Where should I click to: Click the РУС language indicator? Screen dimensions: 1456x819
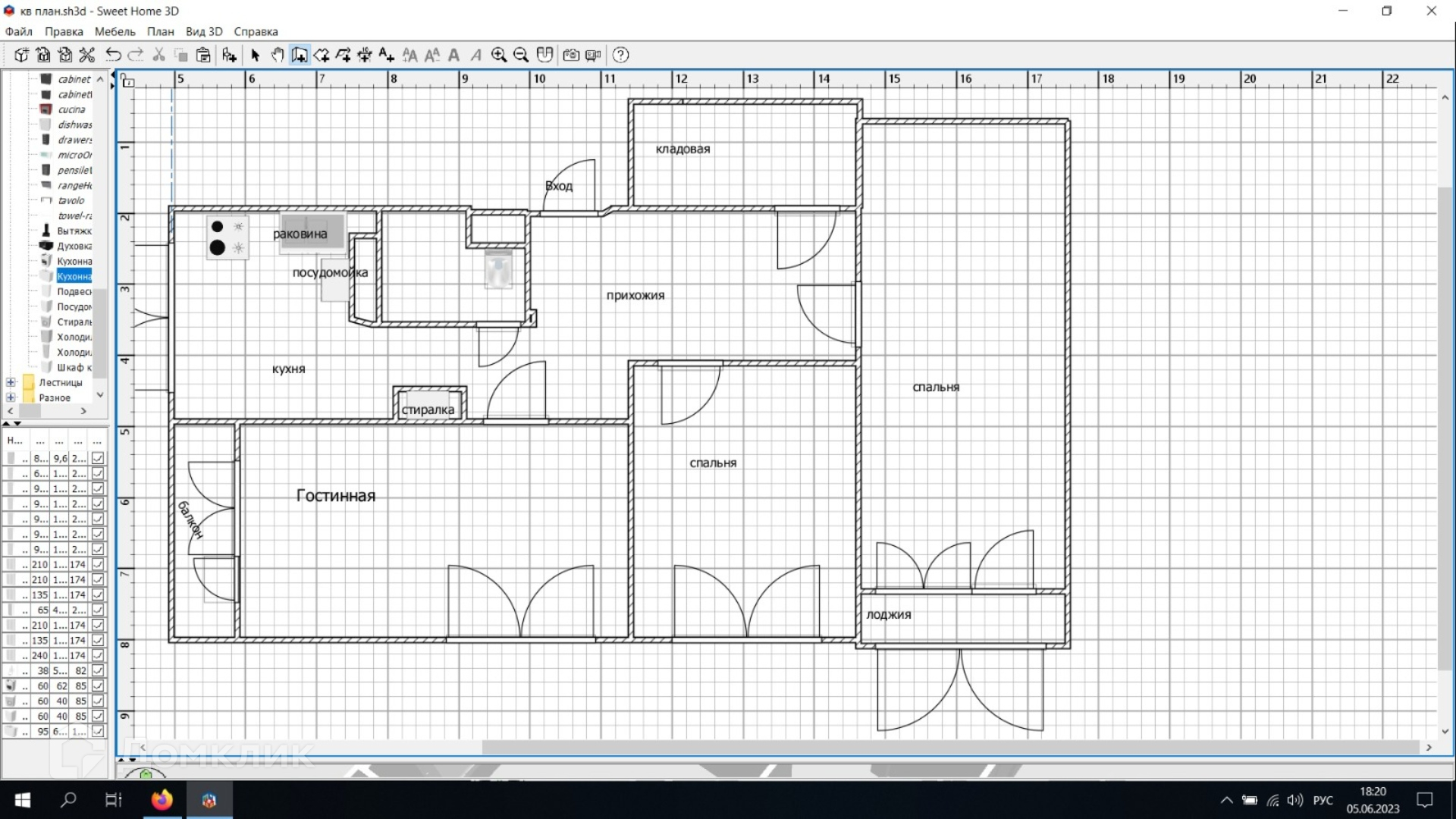[1323, 800]
